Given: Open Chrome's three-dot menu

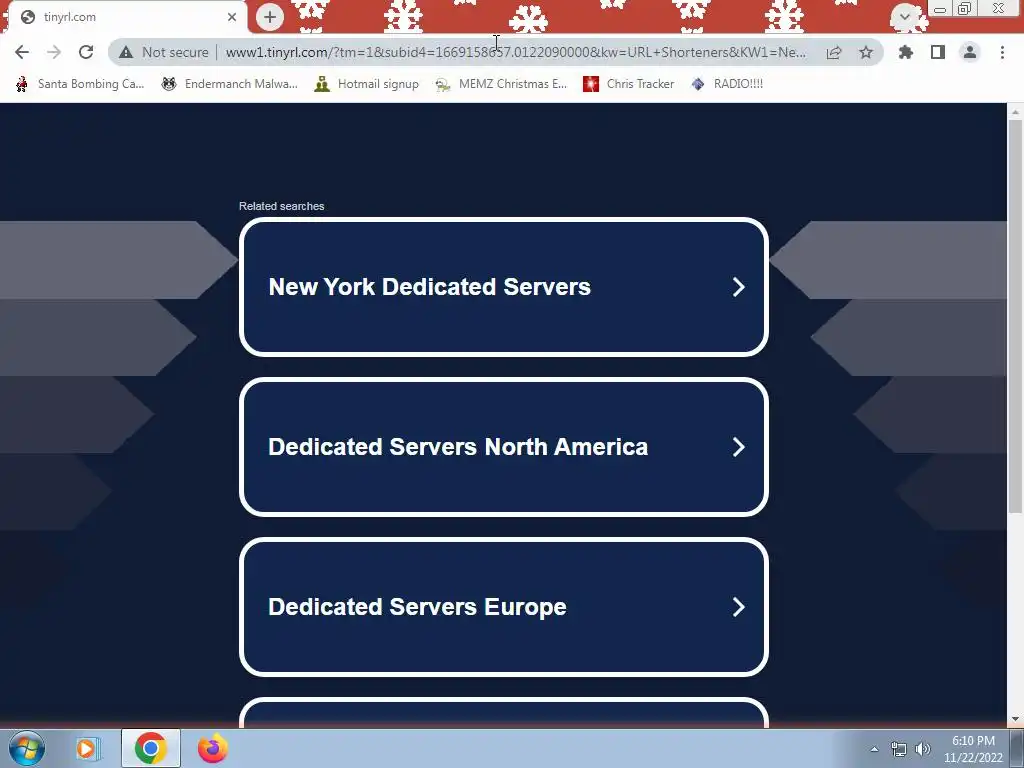Looking at the screenshot, I should tap(1002, 52).
